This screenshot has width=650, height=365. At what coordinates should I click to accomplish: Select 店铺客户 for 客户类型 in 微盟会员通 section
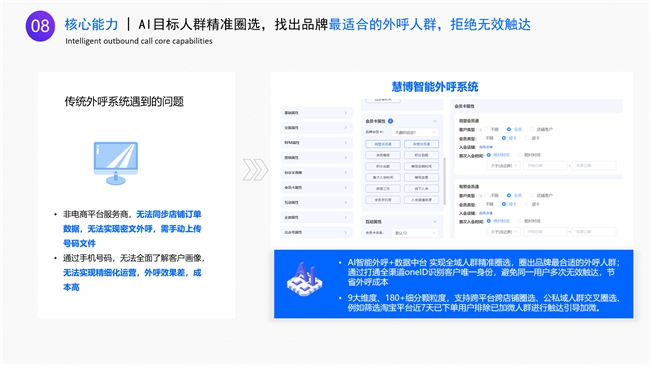tap(541, 129)
